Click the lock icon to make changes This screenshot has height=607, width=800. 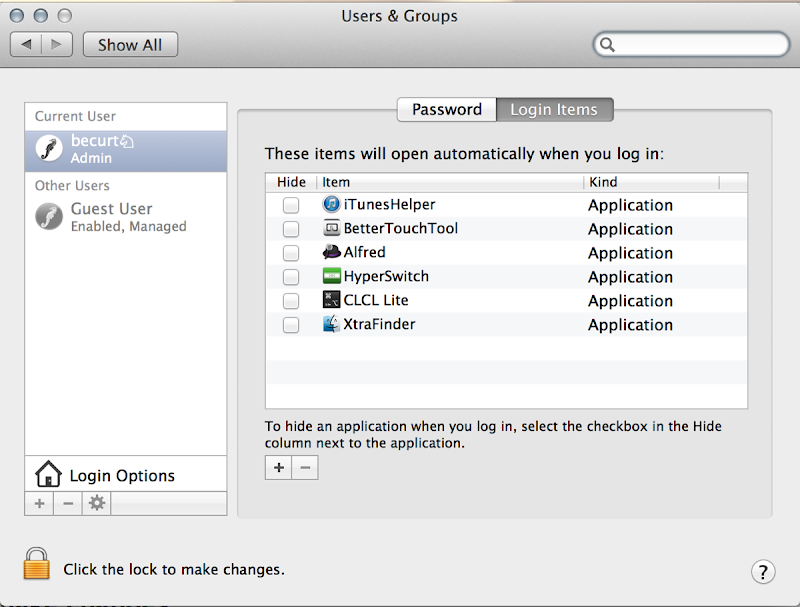(37, 564)
